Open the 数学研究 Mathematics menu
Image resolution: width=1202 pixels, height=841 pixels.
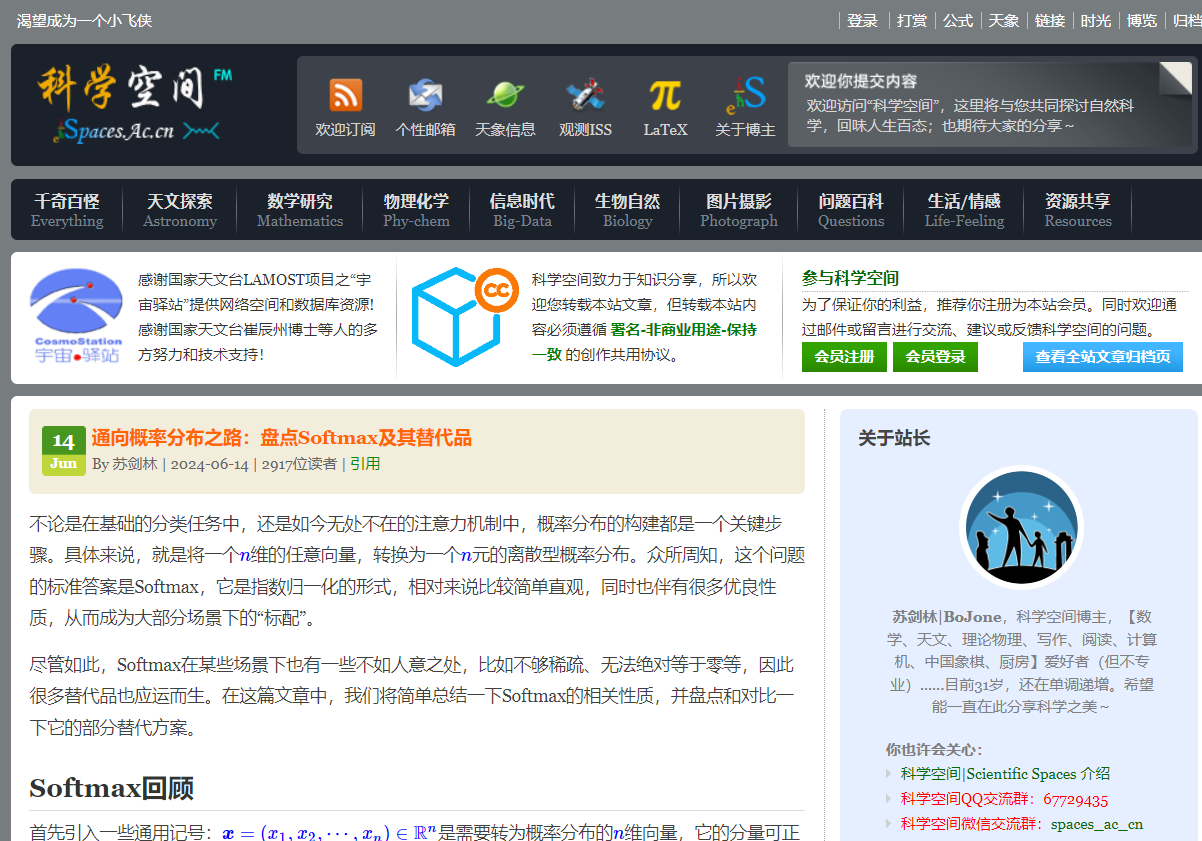(x=300, y=210)
